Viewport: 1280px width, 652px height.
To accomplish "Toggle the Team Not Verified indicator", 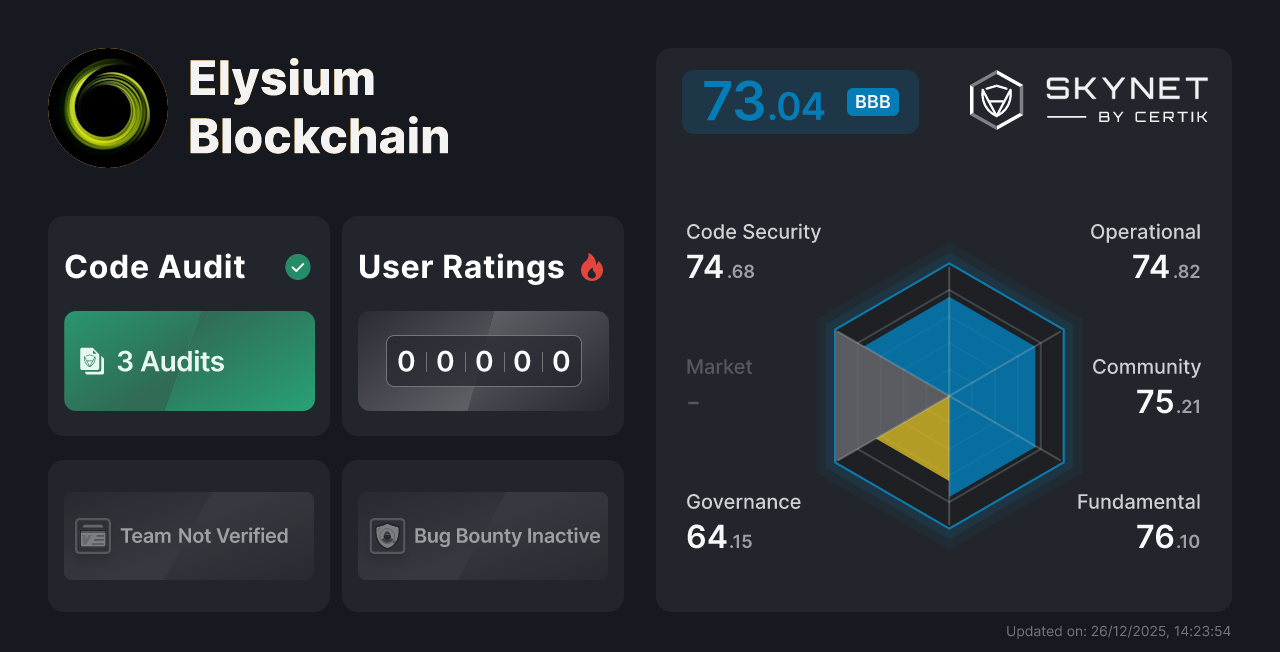I will (x=188, y=536).
